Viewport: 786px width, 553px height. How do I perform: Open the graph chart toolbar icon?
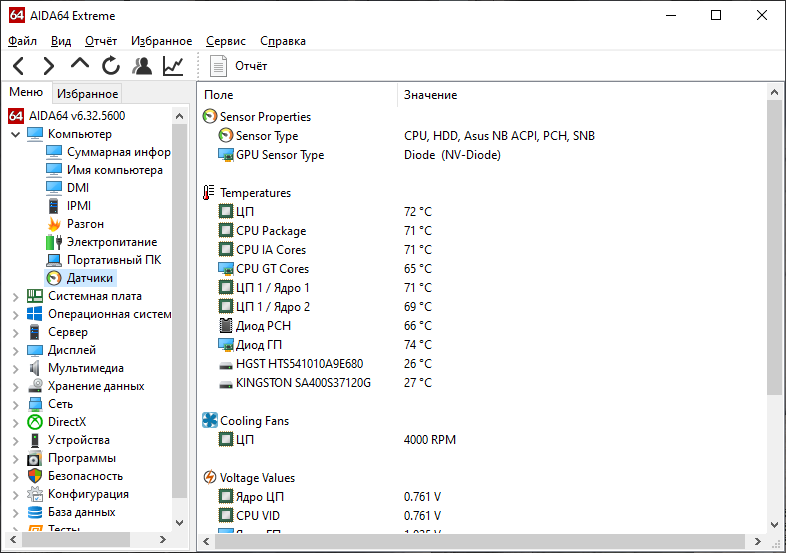pyautogui.click(x=173, y=66)
